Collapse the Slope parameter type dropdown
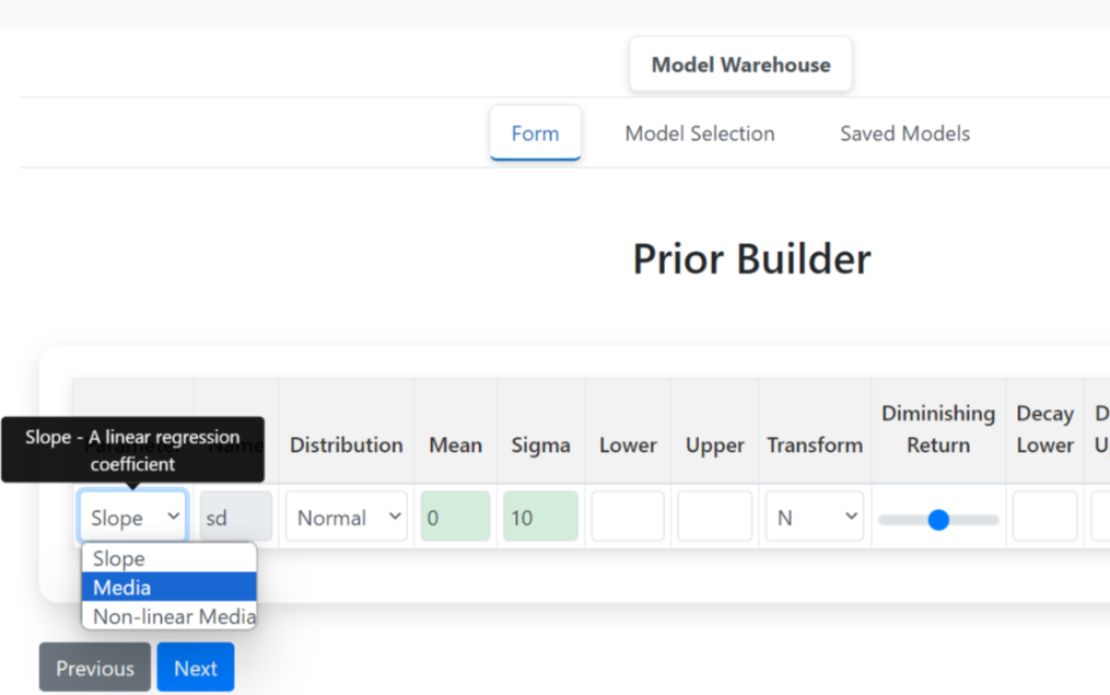Viewport: 1110px width, 695px height. (x=133, y=517)
